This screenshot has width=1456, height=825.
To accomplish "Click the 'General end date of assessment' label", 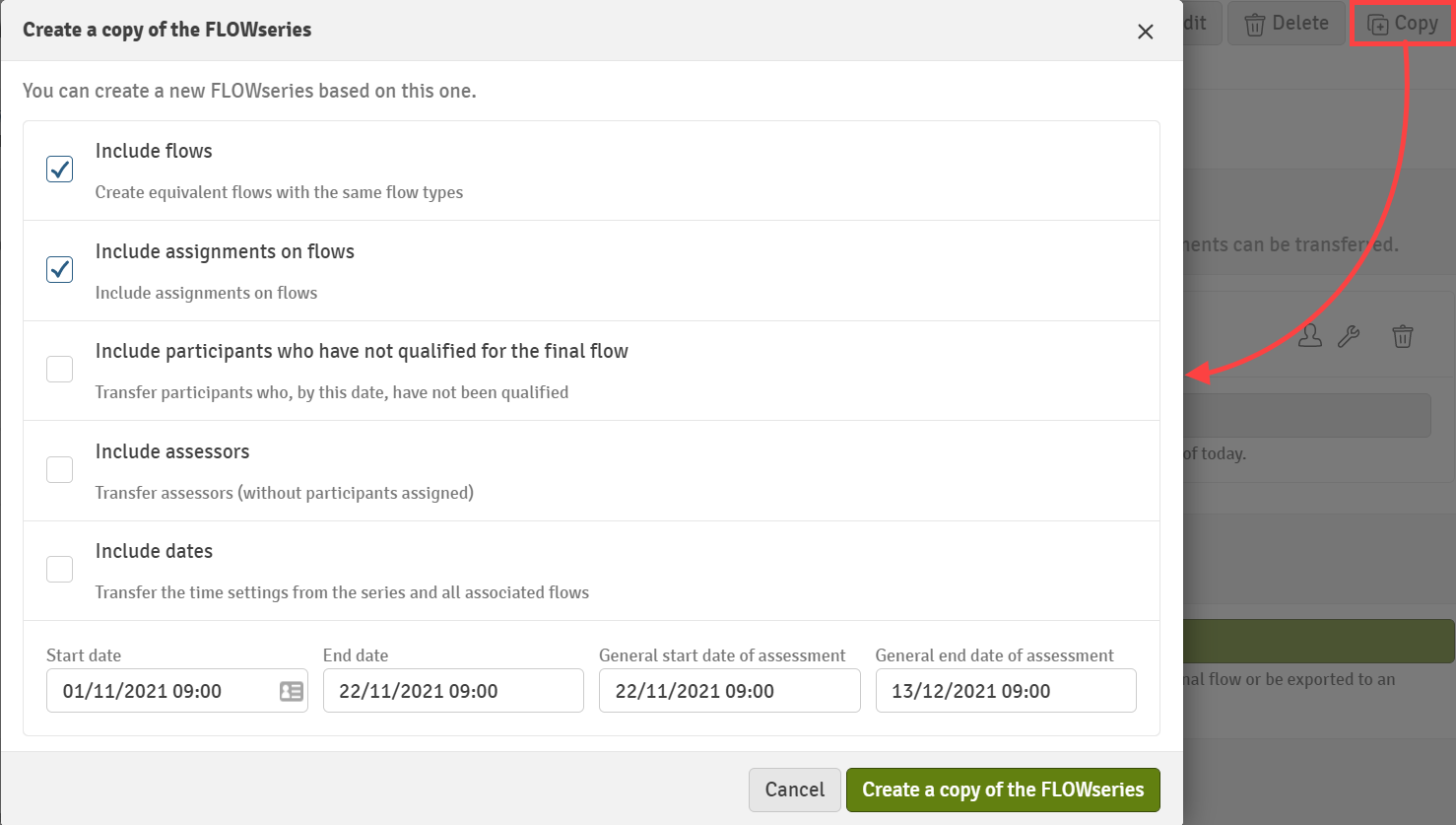I will click(x=995, y=655).
